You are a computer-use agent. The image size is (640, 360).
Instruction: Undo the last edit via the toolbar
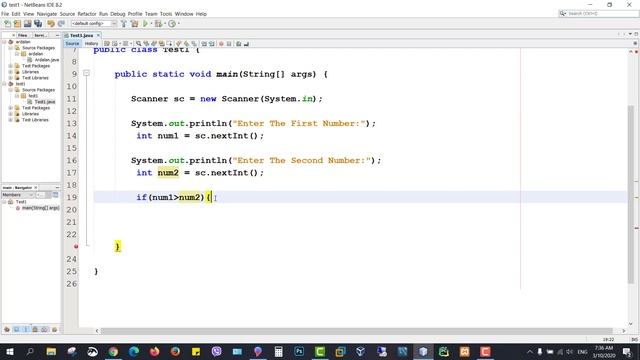click(x=51, y=24)
